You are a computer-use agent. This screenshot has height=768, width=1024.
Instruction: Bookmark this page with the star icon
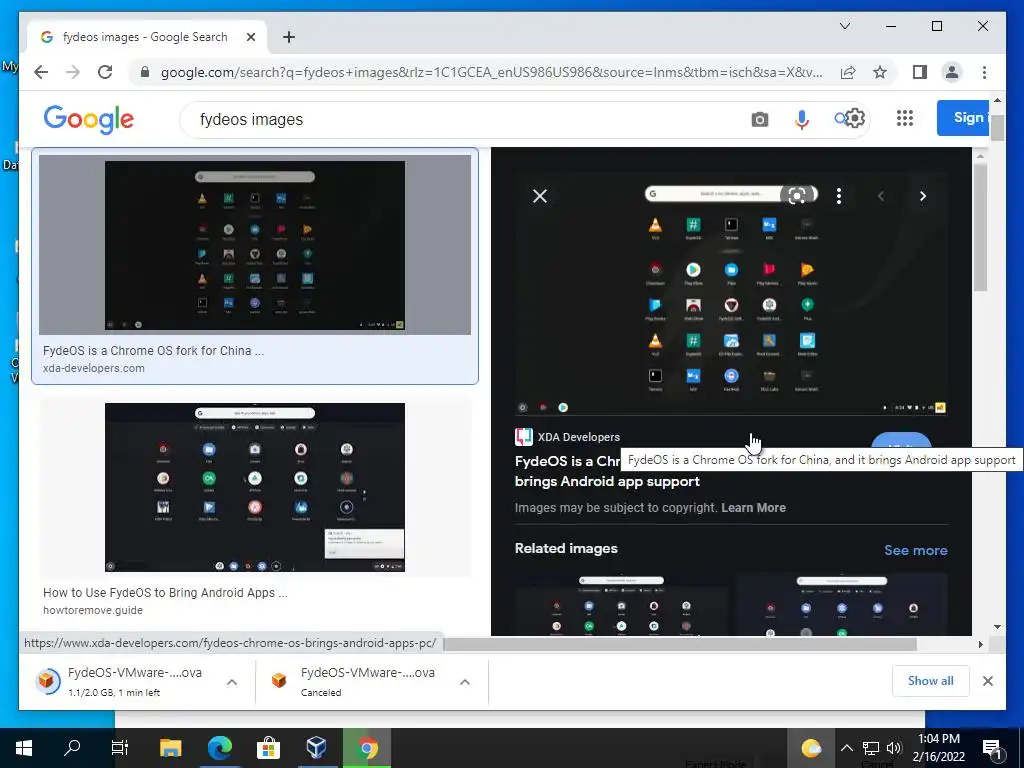point(880,72)
